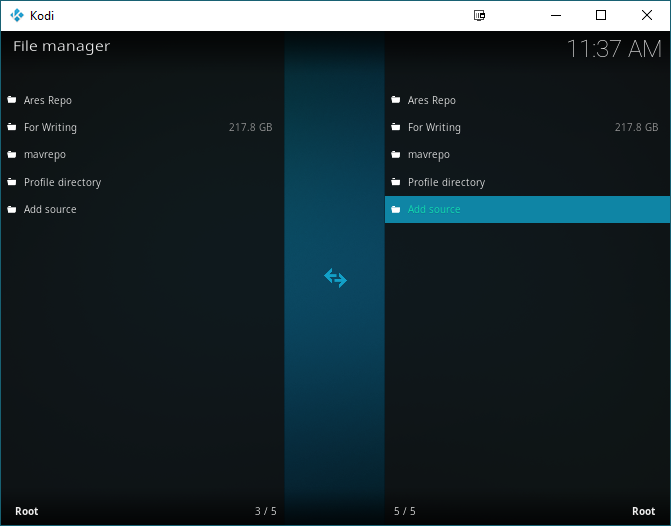Viewport: 671px width, 526px height.
Task: Click folder icon beside left Add source
Action: 12,209
